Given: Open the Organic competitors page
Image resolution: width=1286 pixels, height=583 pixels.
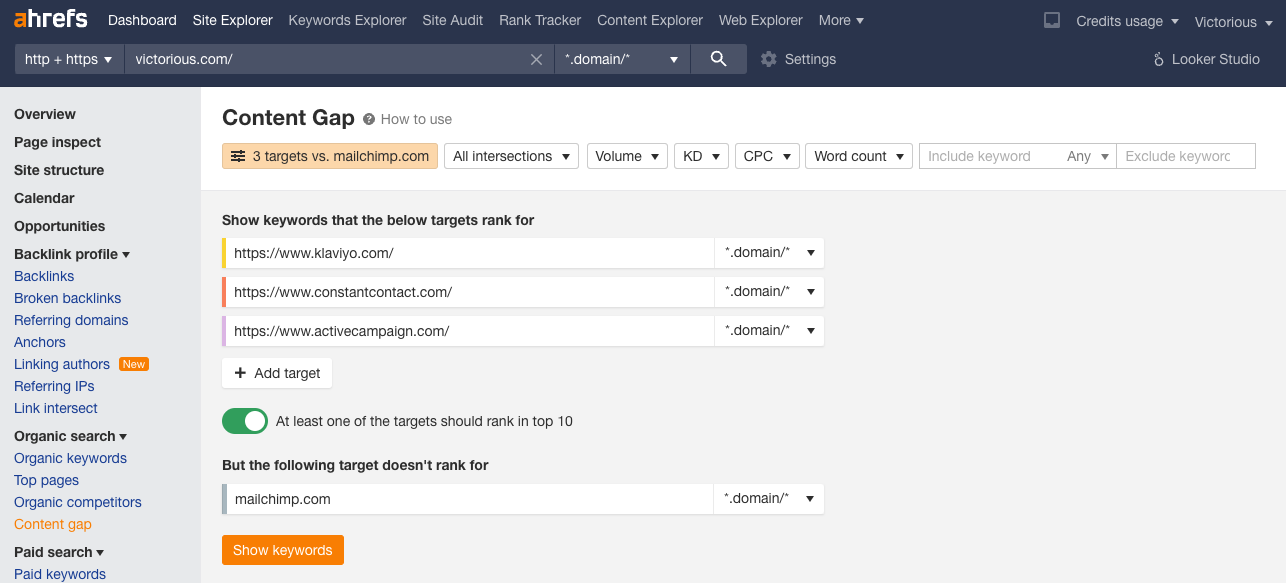Looking at the screenshot, I should click(x=77, y=502).
